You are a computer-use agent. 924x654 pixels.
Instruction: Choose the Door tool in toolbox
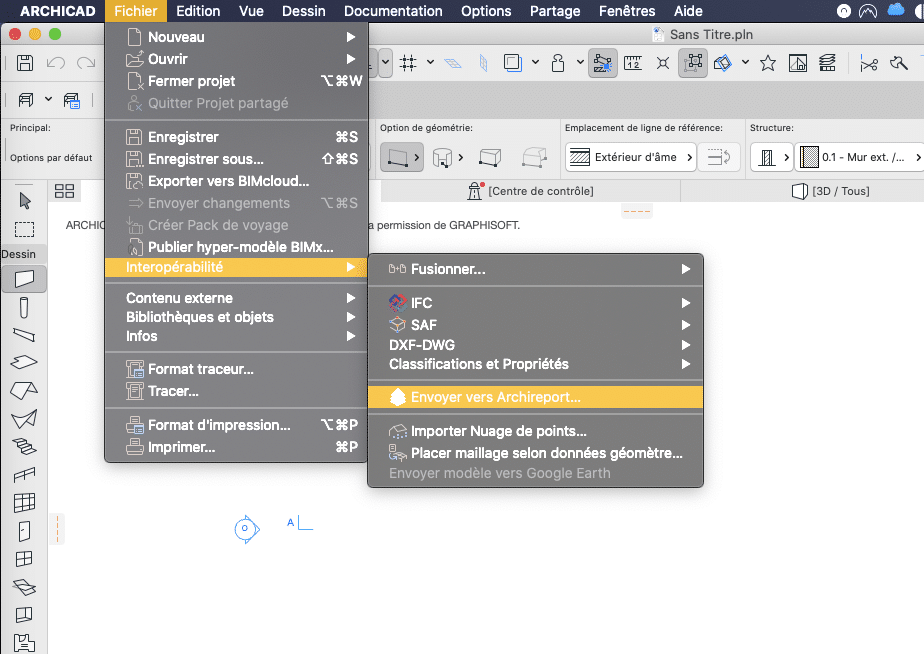click(x=25, y=530)
